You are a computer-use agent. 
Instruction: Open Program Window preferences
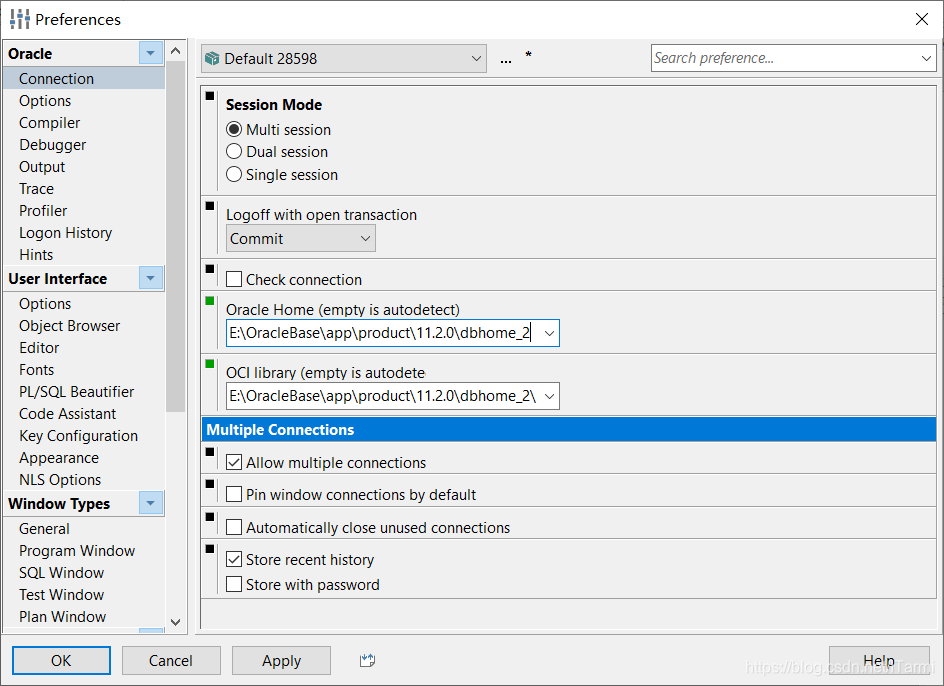77,550
